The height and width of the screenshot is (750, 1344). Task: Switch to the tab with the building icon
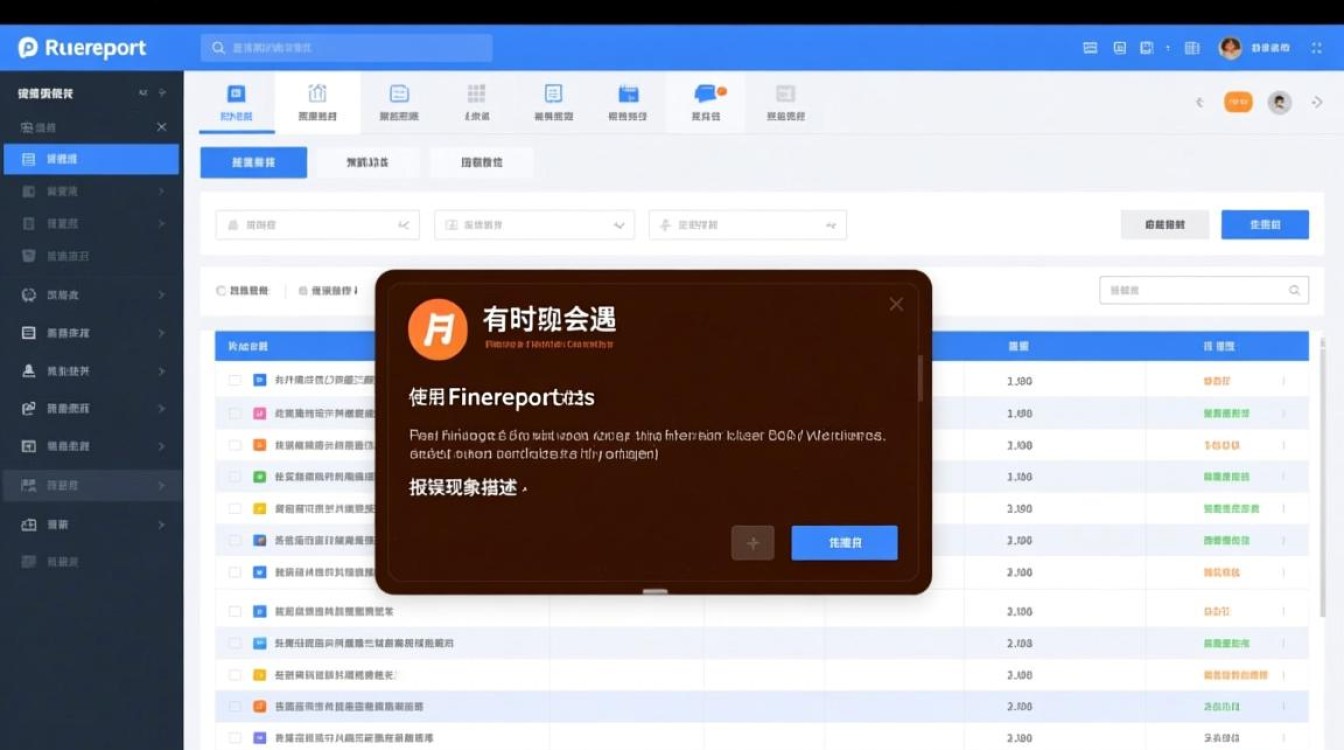[x=318, y=102]
